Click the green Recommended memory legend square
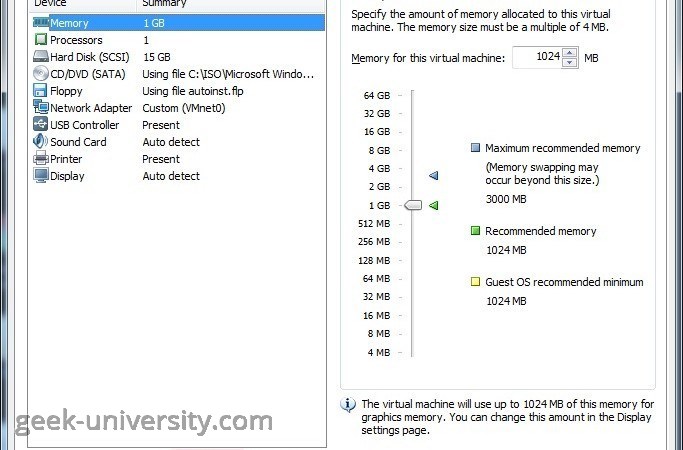 coord(475,230)
